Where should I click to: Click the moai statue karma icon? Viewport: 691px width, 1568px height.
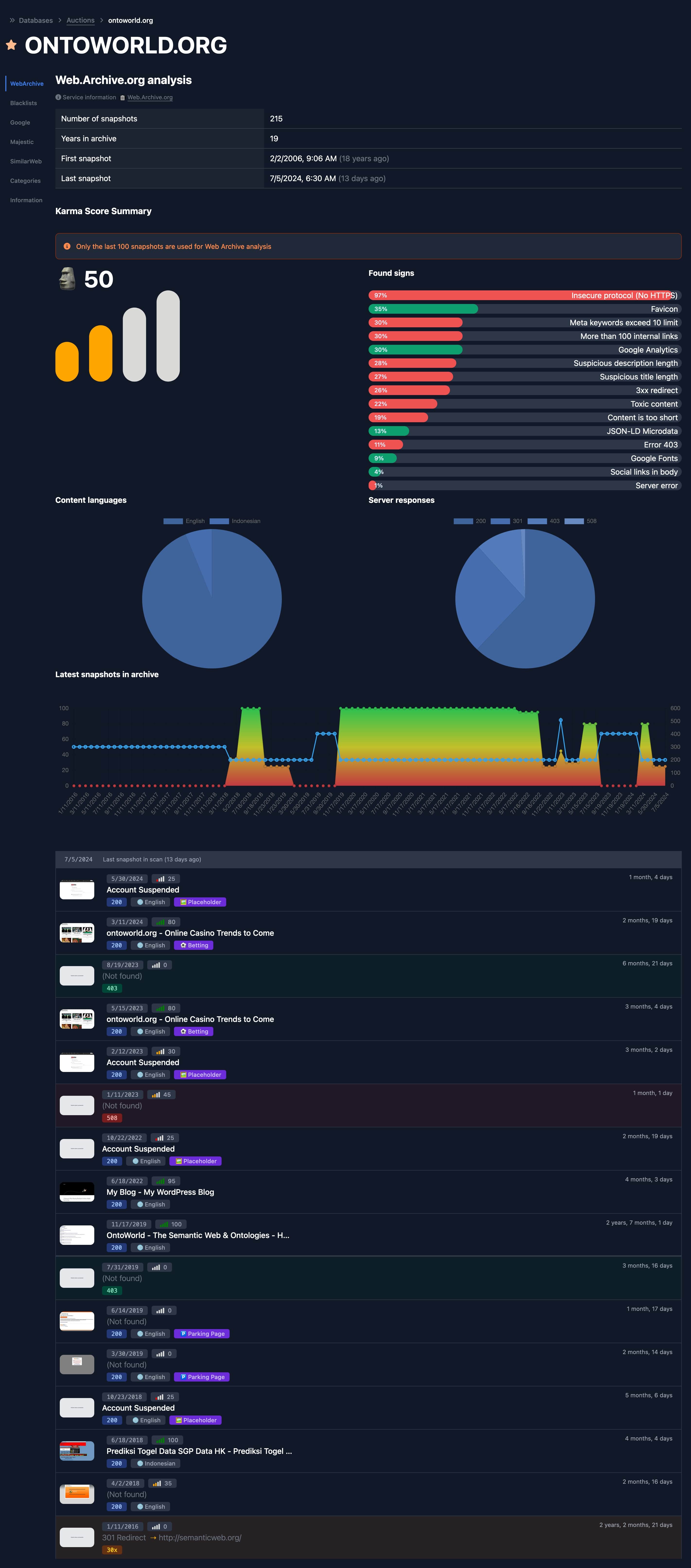67,279
